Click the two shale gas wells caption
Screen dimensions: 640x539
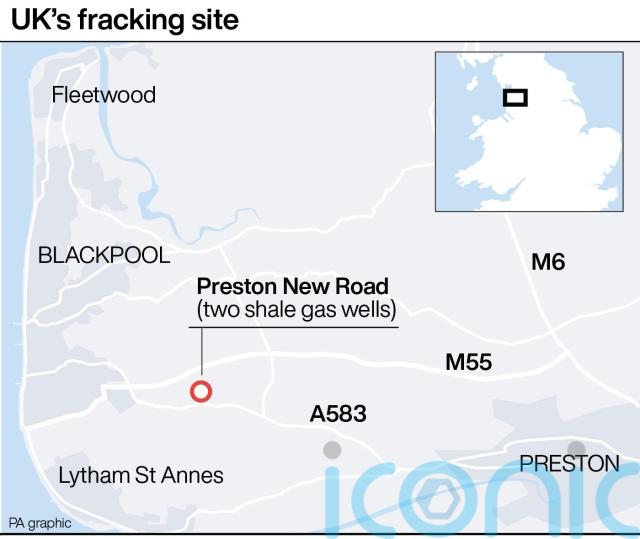pyautogui.click(x=296, y=310)
